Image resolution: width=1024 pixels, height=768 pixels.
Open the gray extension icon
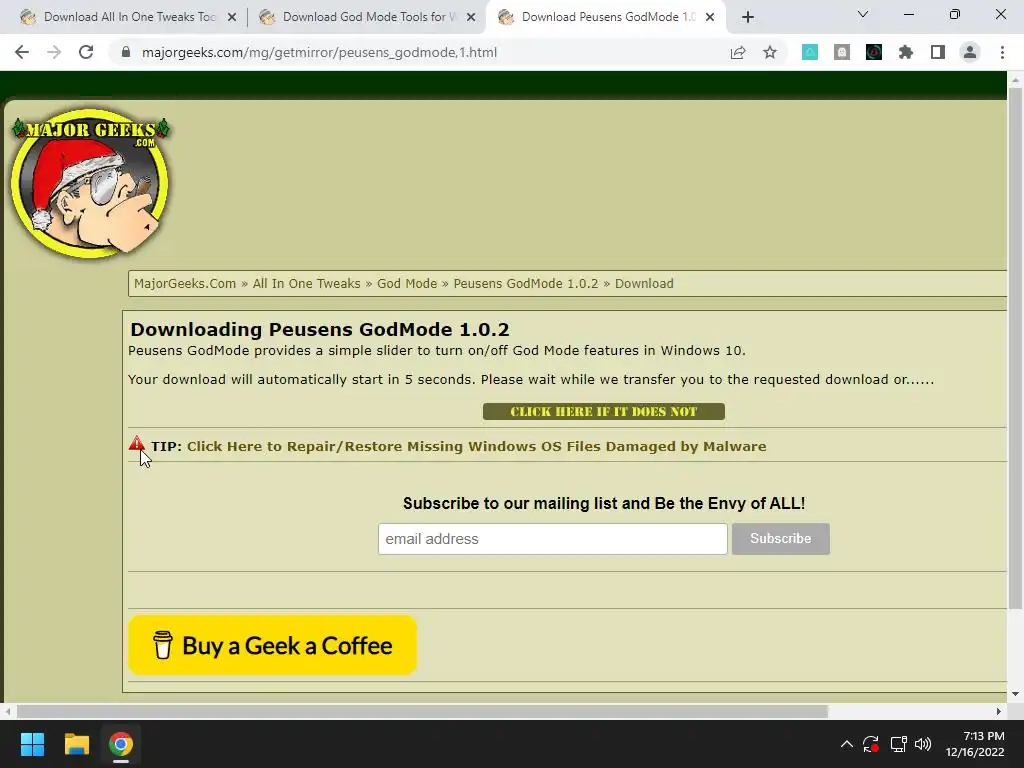point(842,52)
